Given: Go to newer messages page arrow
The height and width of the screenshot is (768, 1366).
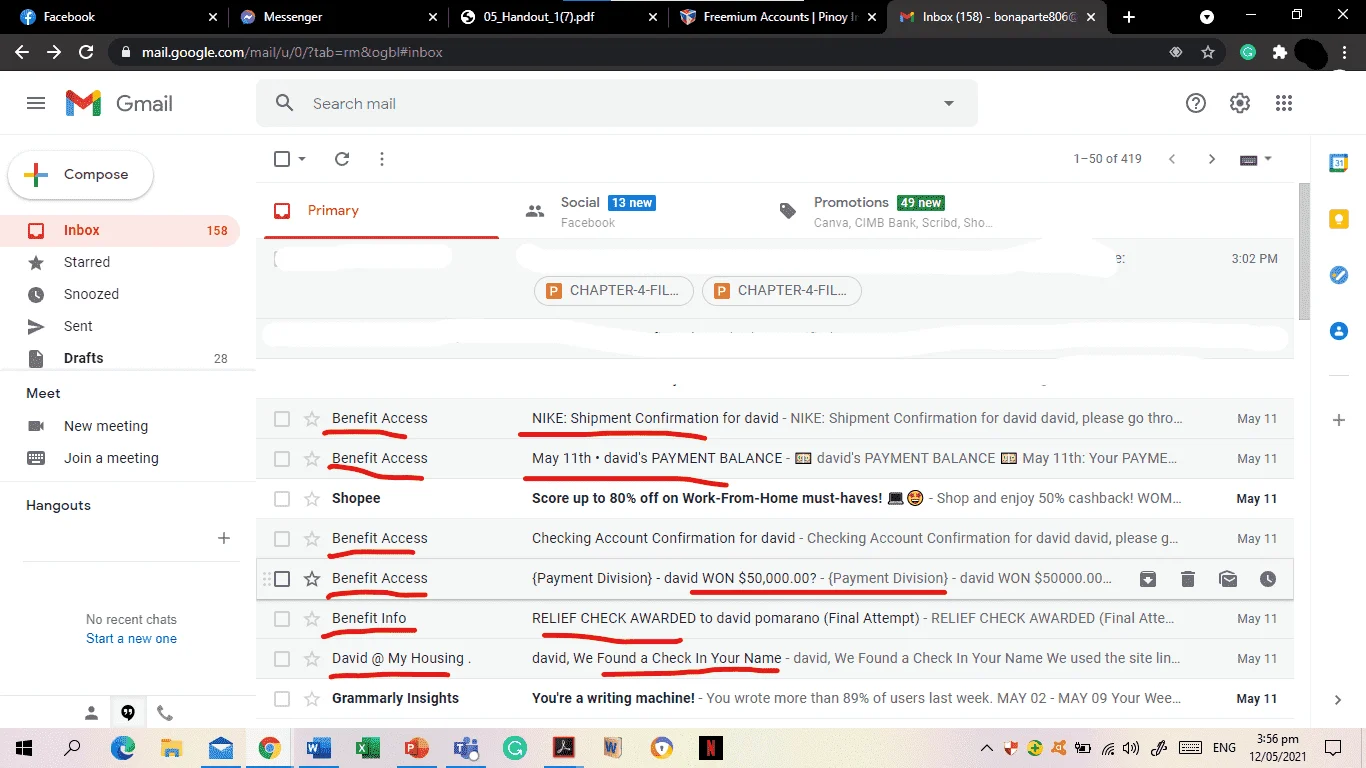Looking at the screenshot, I should [x=1172, y=159].
